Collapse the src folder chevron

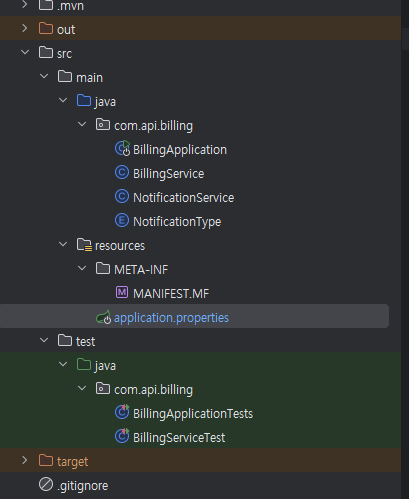point(25,52)
